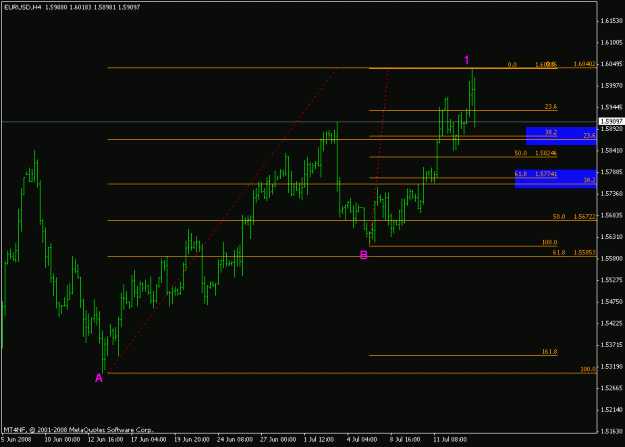The width and height of the screenshot is (625, 447).
Task: Click the lower blue rectangle zone
Action: [556, 179]
